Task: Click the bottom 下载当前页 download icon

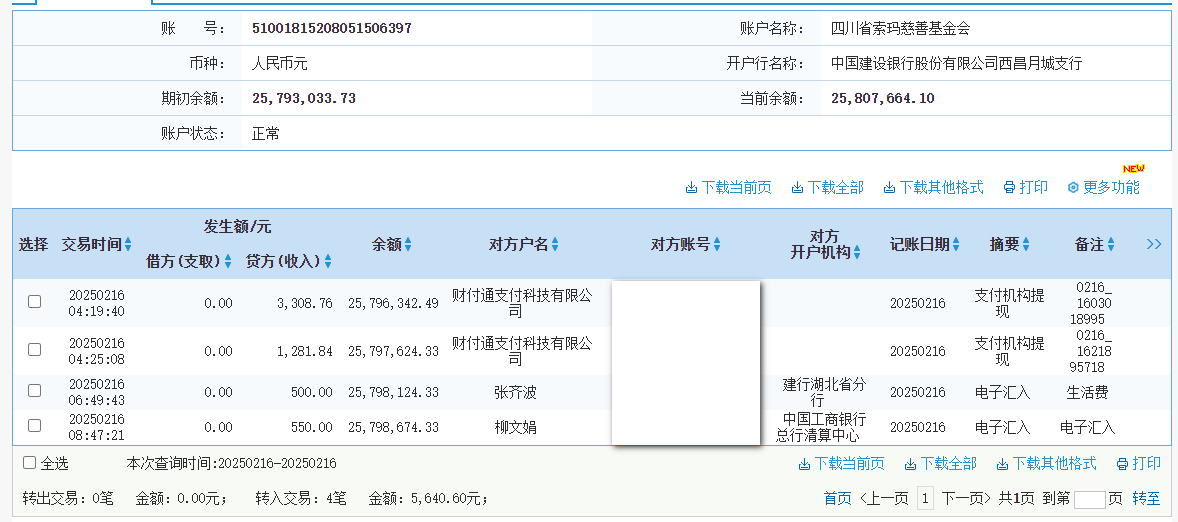Action: 805,464
